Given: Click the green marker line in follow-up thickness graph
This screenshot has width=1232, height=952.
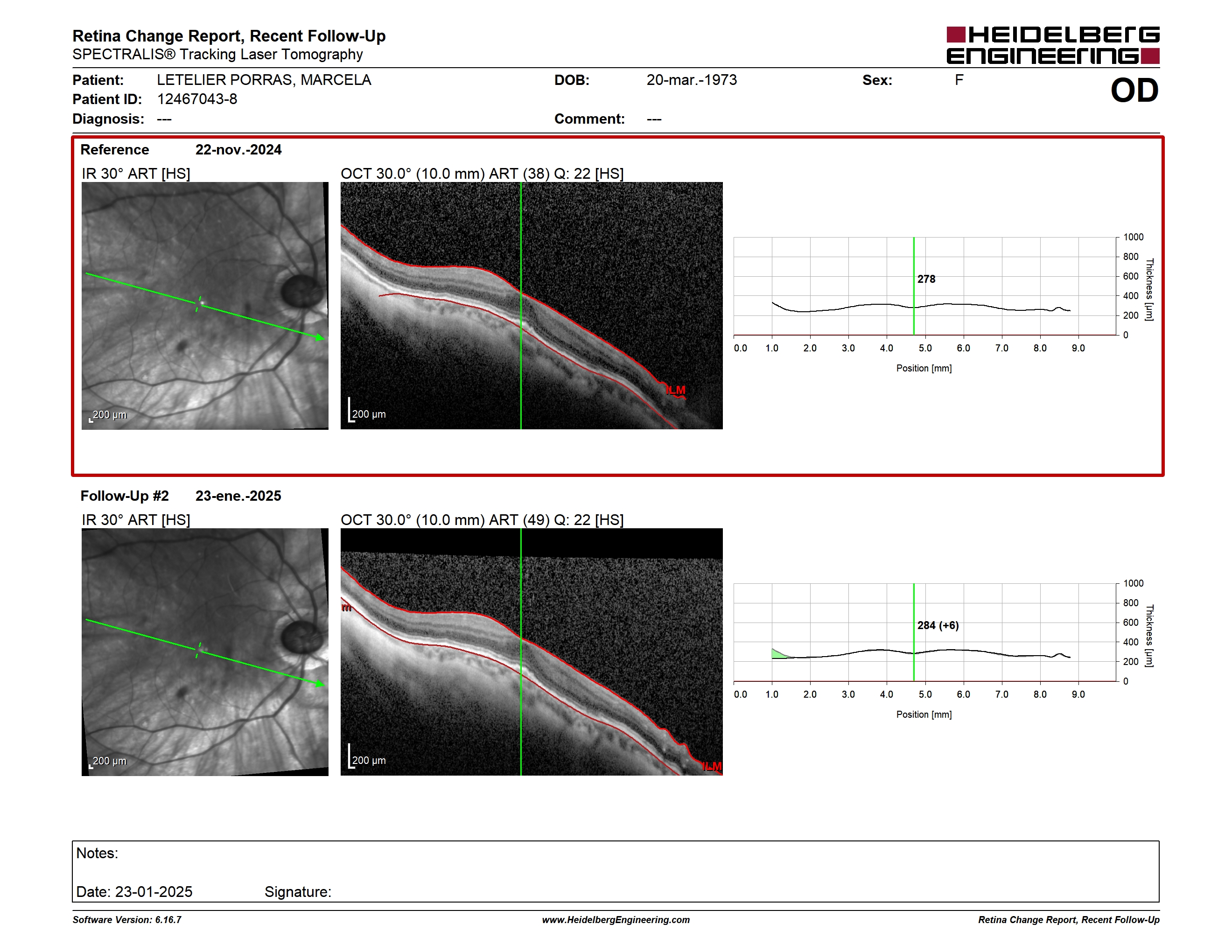Looking at the screenshot, I should pos(914,632).
